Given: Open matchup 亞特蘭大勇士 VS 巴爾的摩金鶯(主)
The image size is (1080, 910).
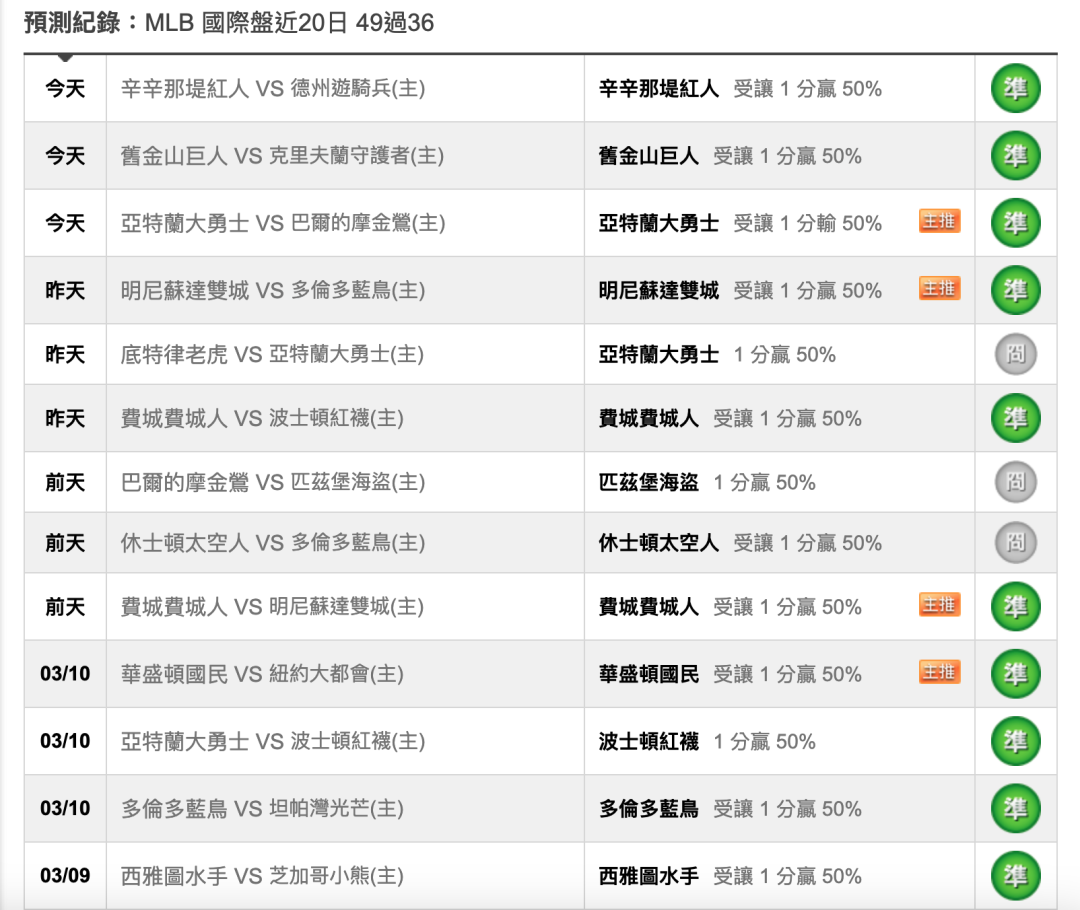Looking at the screenshot, I should tap(283, 223).
